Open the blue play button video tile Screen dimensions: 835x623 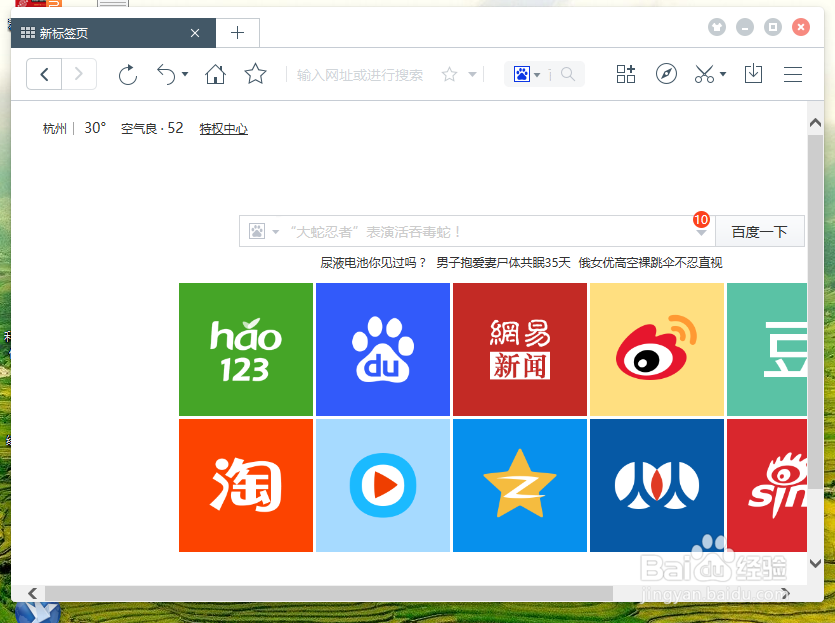(x=383, y=486)
